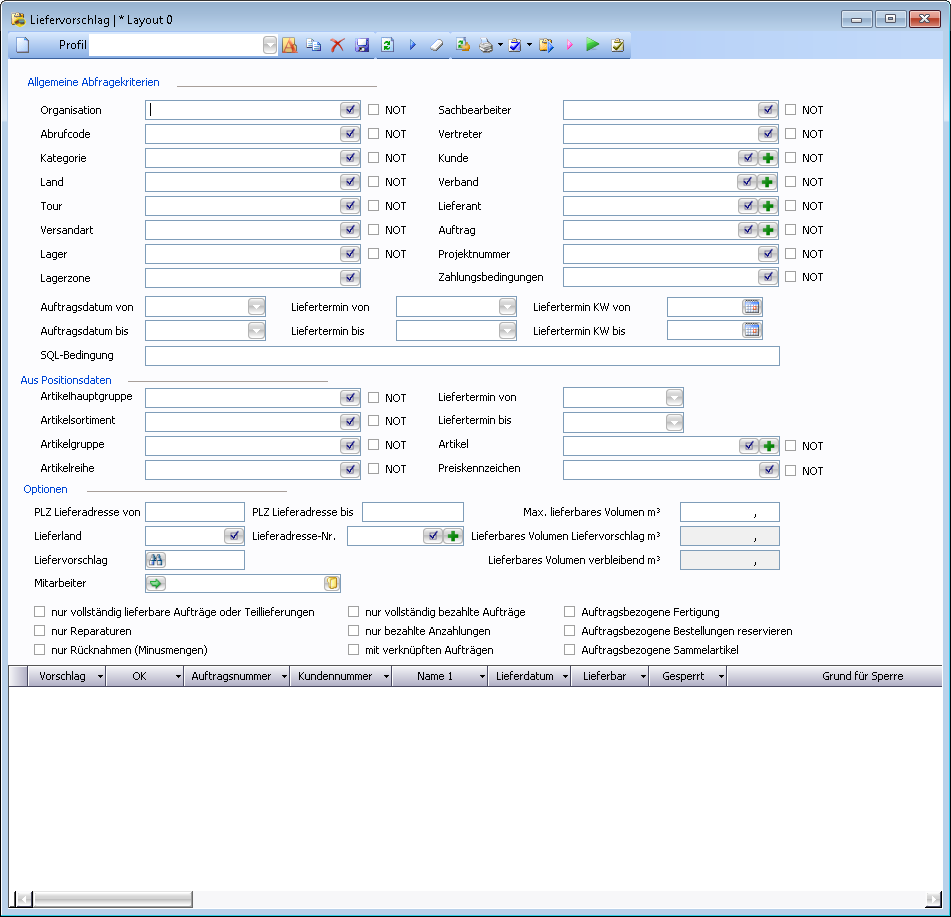Click the green play arrow toolbar icon
Viewport: 951px width, 917px height.
[x=592, y=45]
